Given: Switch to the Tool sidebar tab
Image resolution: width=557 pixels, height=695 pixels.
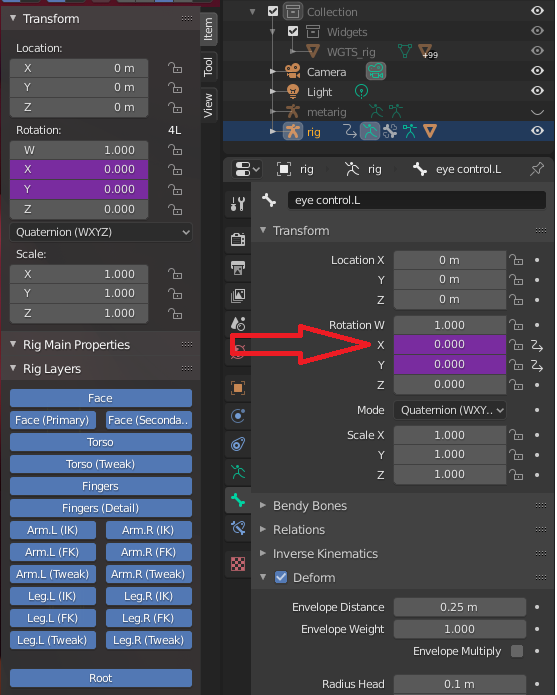Looking at the screenshot, I should click(x=208, y=66).
